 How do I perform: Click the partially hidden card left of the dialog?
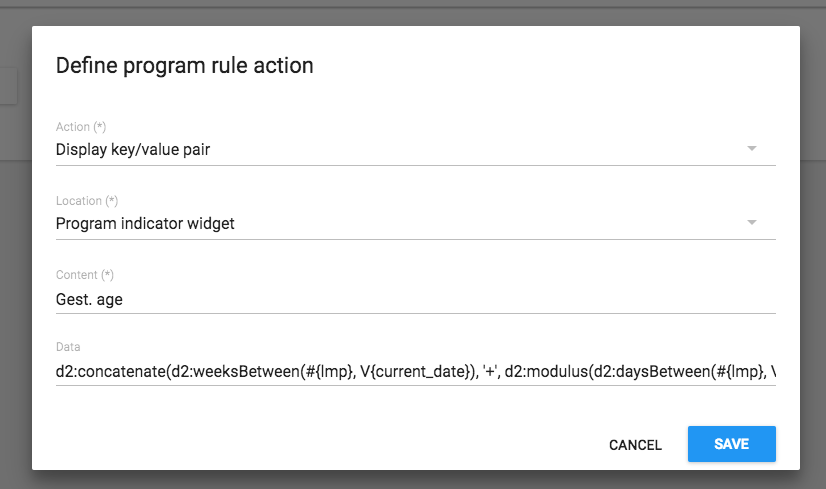coord(8,86)
